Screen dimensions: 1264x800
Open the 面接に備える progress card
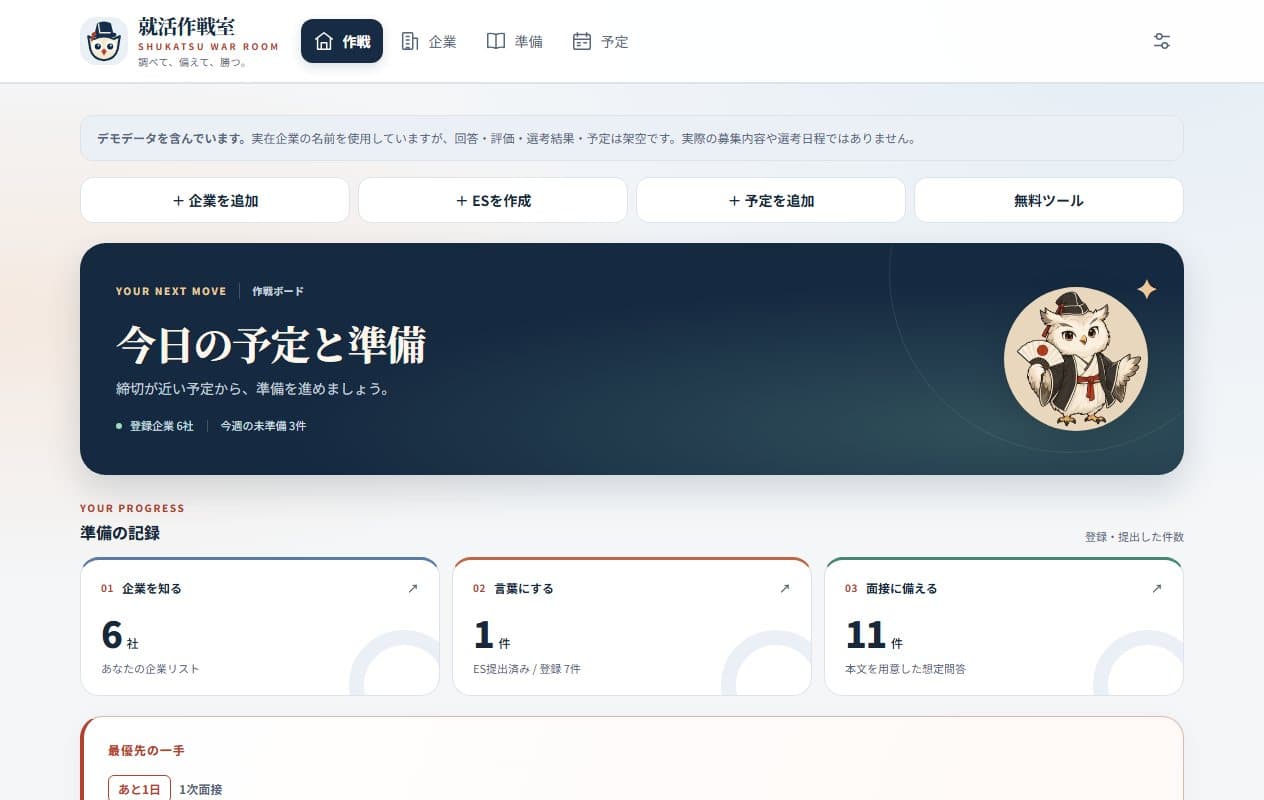click(1004, 626)
